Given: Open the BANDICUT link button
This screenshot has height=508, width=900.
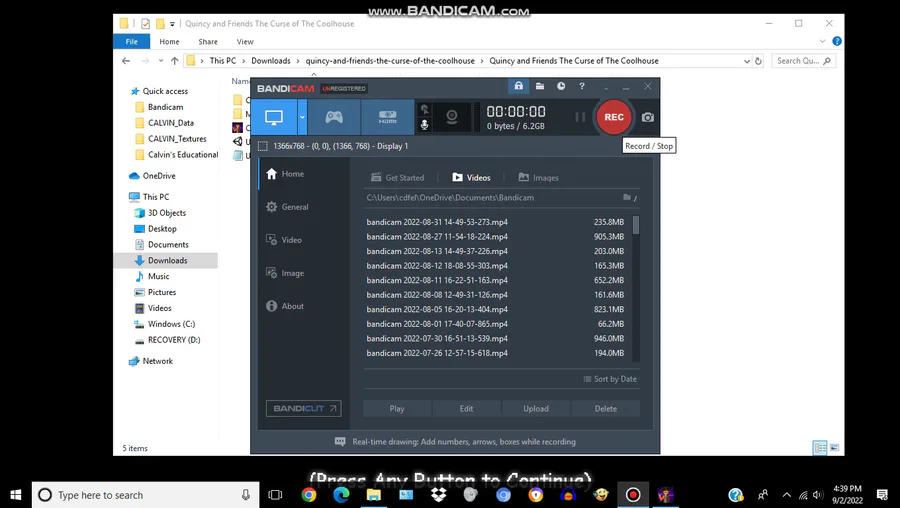Looking at the screenshot, I should [303, 409].
